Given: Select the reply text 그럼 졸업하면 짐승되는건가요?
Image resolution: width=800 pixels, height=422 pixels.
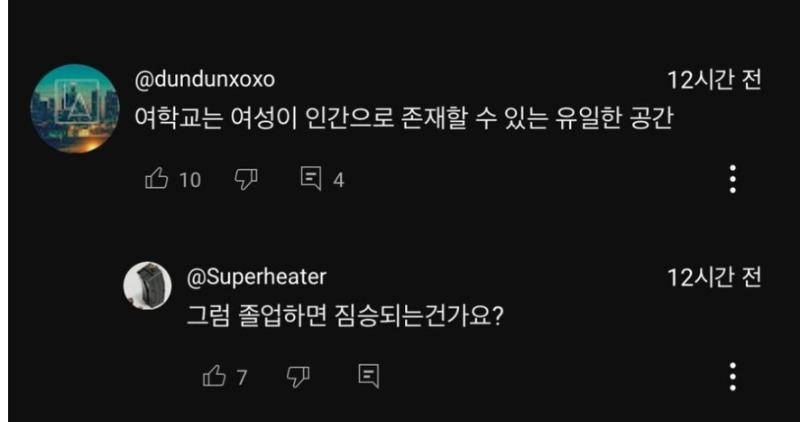Looking at the screenshot, I should (x=344, y=316).
